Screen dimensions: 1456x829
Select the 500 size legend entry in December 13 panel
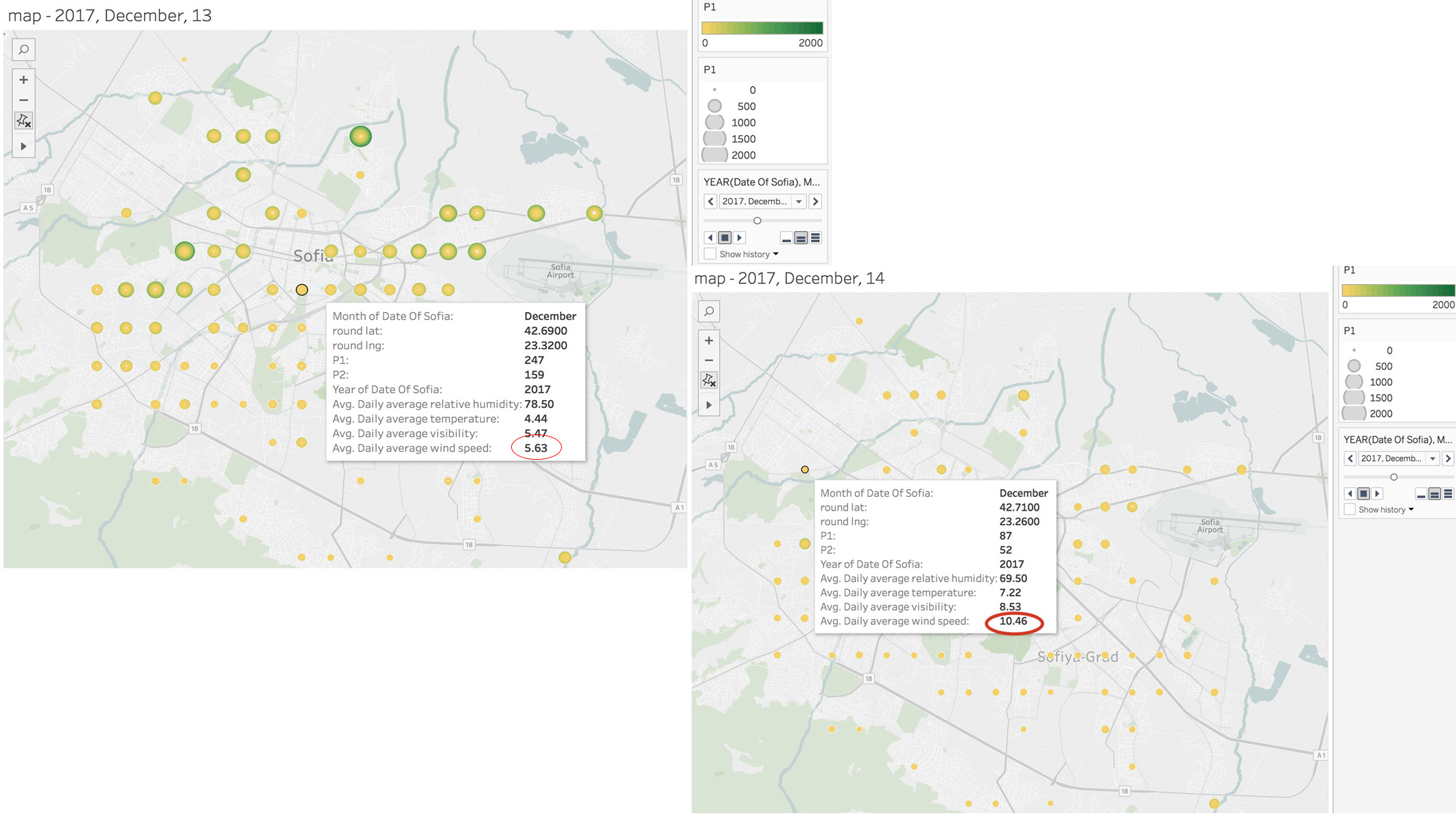(732, 106)
